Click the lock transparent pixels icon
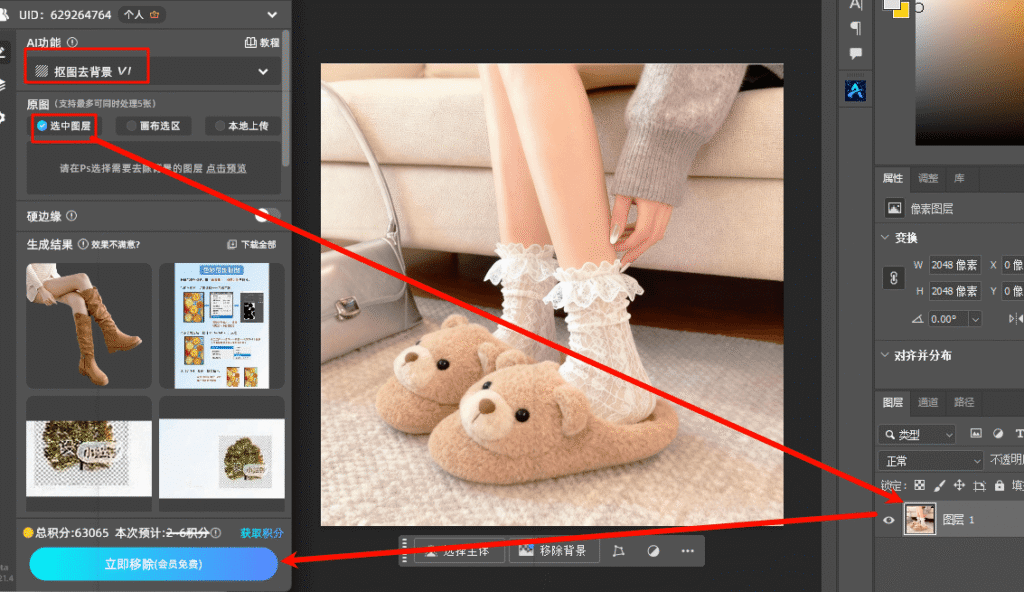Image resolution: width=1024 pixels, height=592 pixels. pos(919,485)
